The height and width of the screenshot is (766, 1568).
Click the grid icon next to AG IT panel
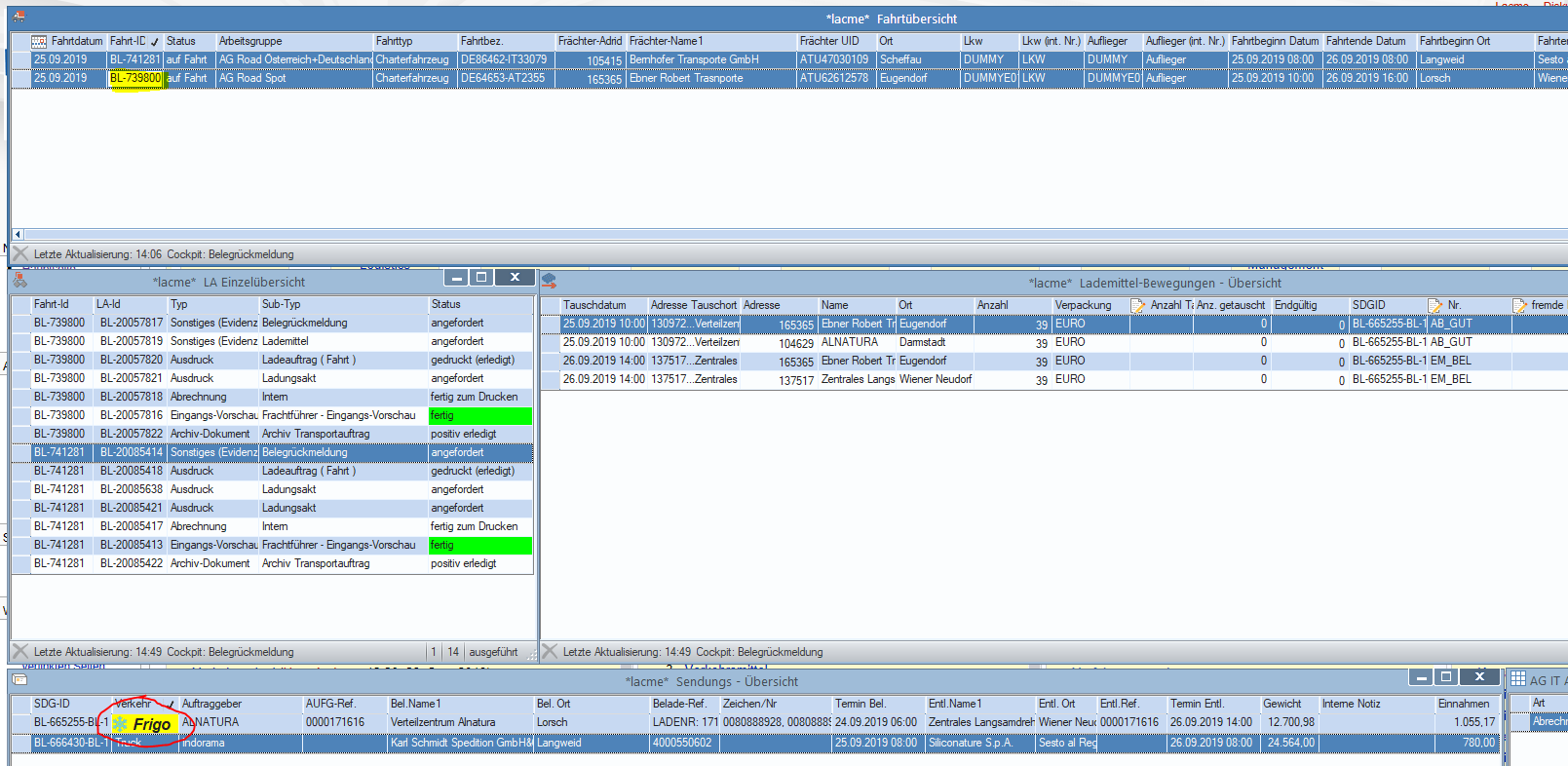(1518, 679)
